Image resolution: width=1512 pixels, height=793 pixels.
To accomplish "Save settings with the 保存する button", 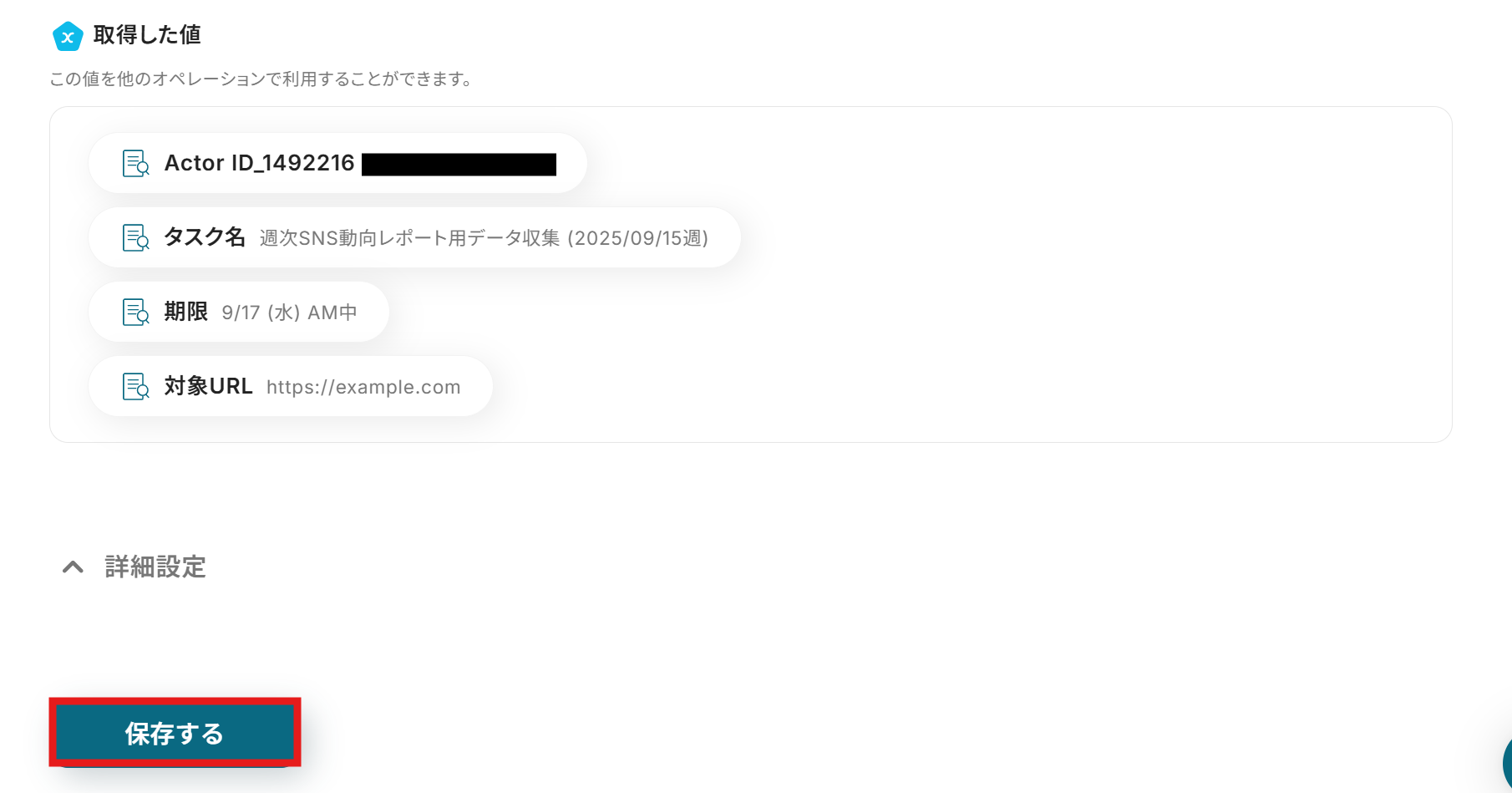I will [175, 733].
